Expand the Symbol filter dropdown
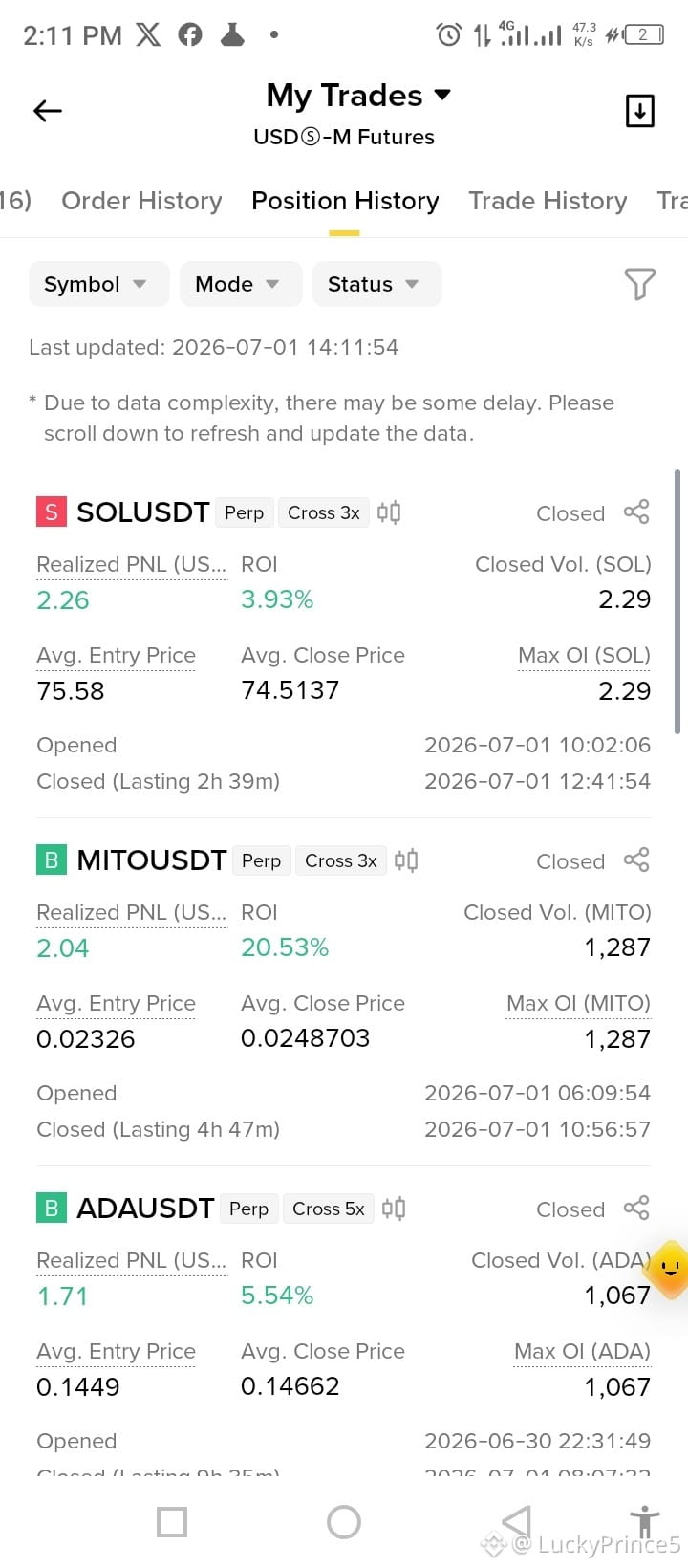688x1568 pixels. (x=98, y=284)
